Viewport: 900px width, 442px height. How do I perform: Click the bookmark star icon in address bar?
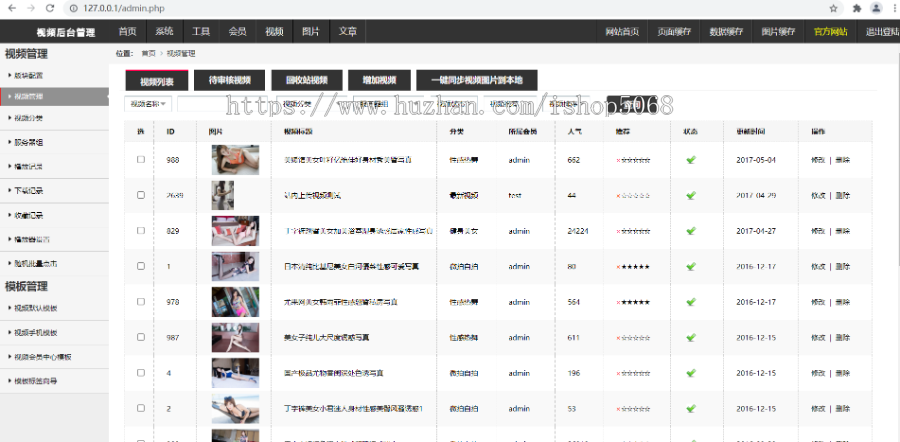833,8
